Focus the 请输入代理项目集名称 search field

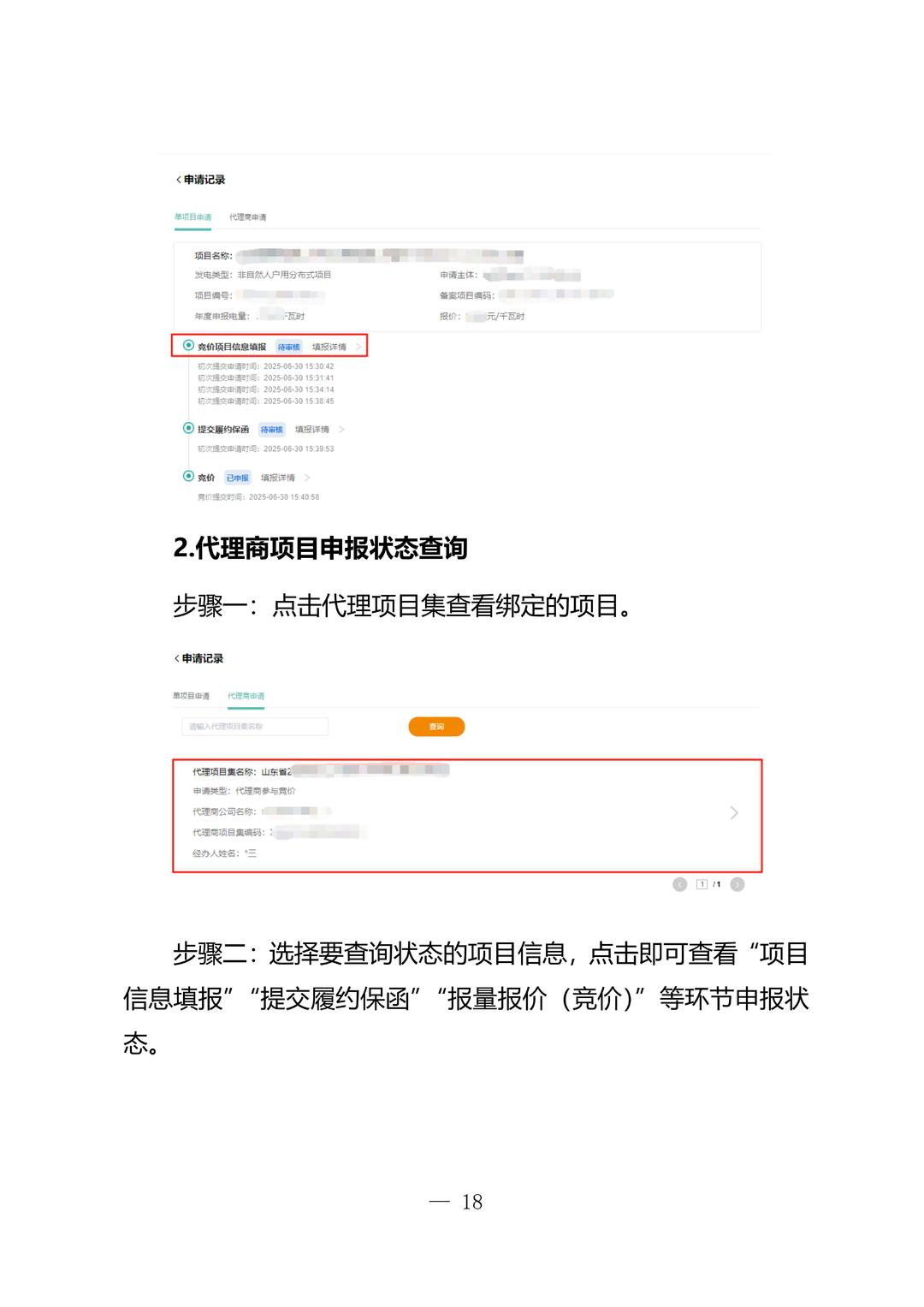point(255,727)
